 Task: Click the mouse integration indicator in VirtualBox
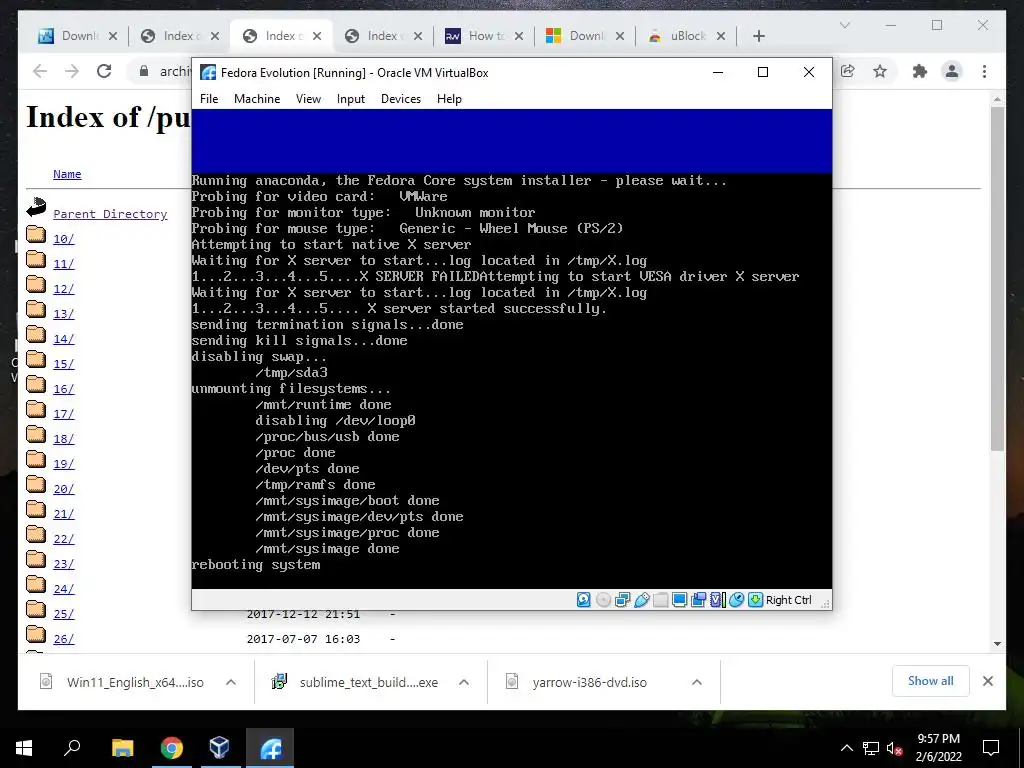[736, 600]
